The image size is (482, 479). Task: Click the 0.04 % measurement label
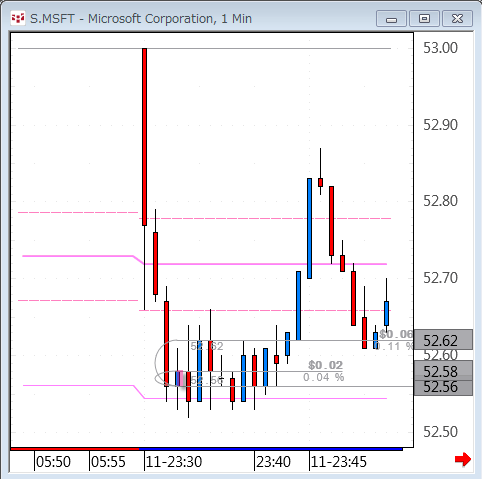[x=323, y=377]
